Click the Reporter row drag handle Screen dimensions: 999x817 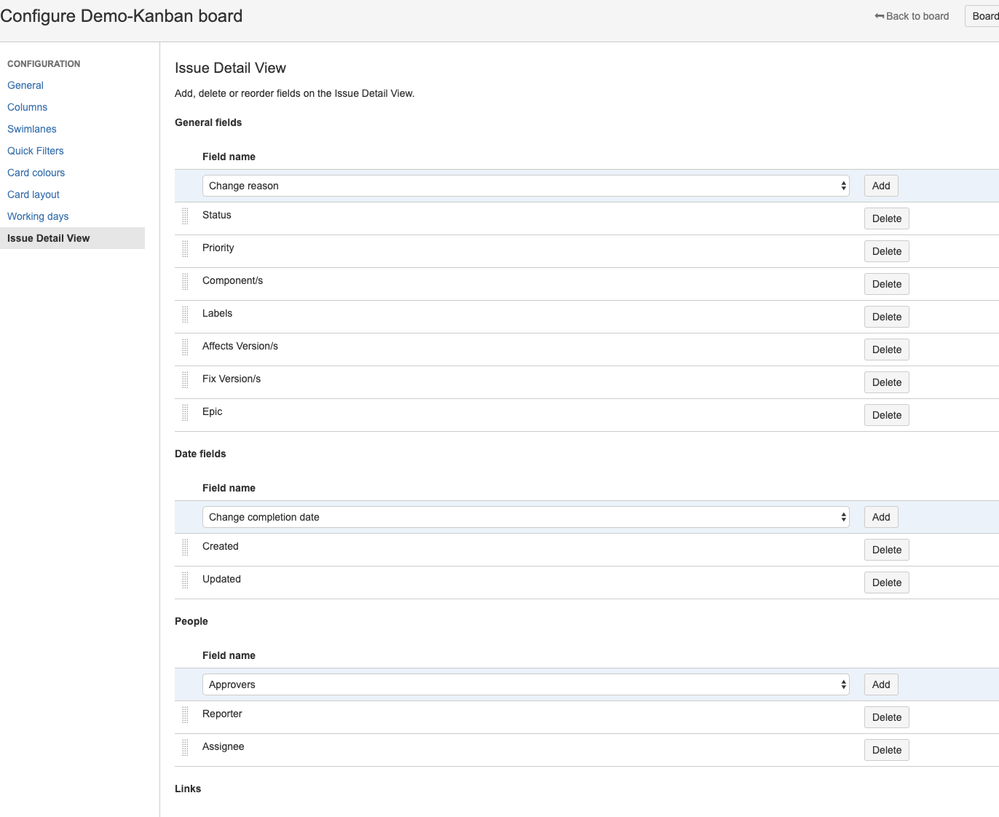tap(185, 713)
